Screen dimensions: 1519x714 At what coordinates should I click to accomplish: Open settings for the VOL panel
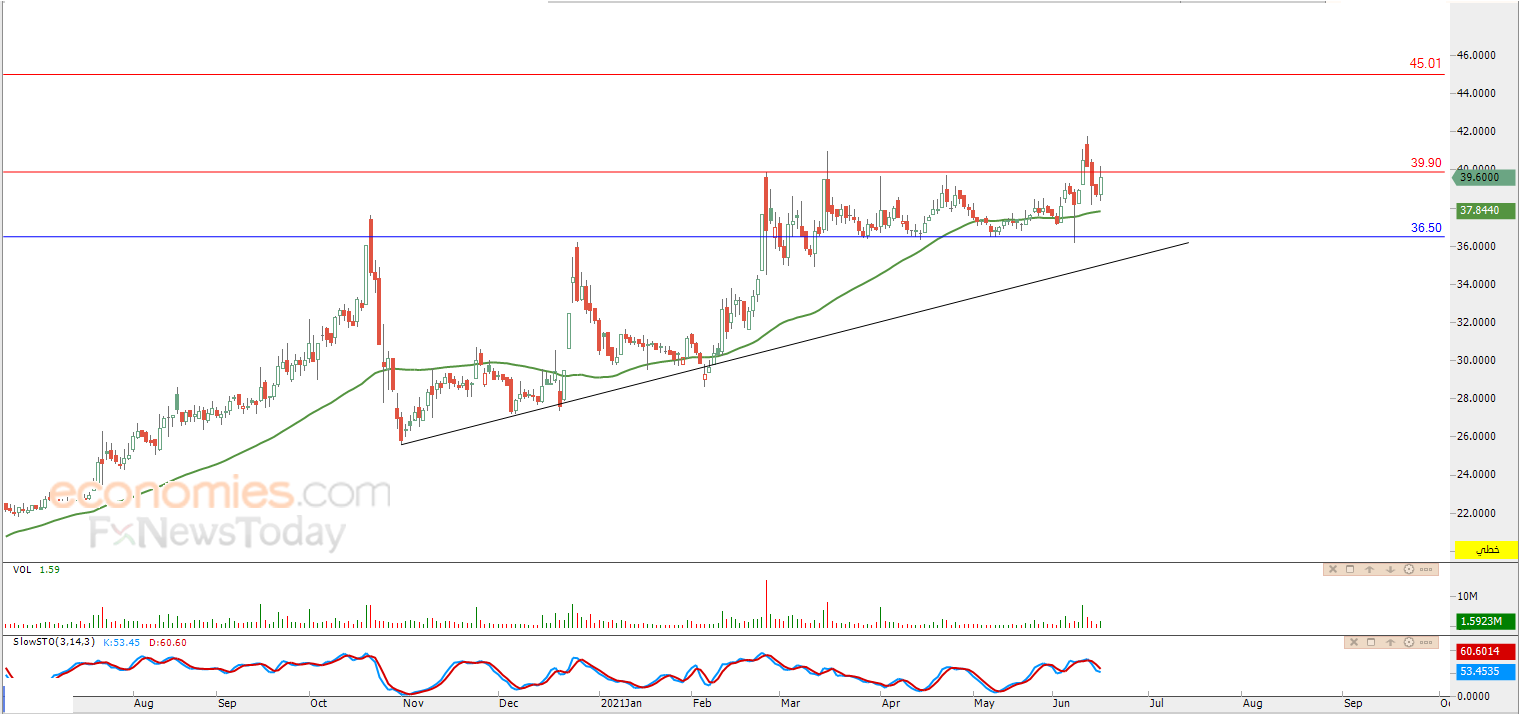1409,570
